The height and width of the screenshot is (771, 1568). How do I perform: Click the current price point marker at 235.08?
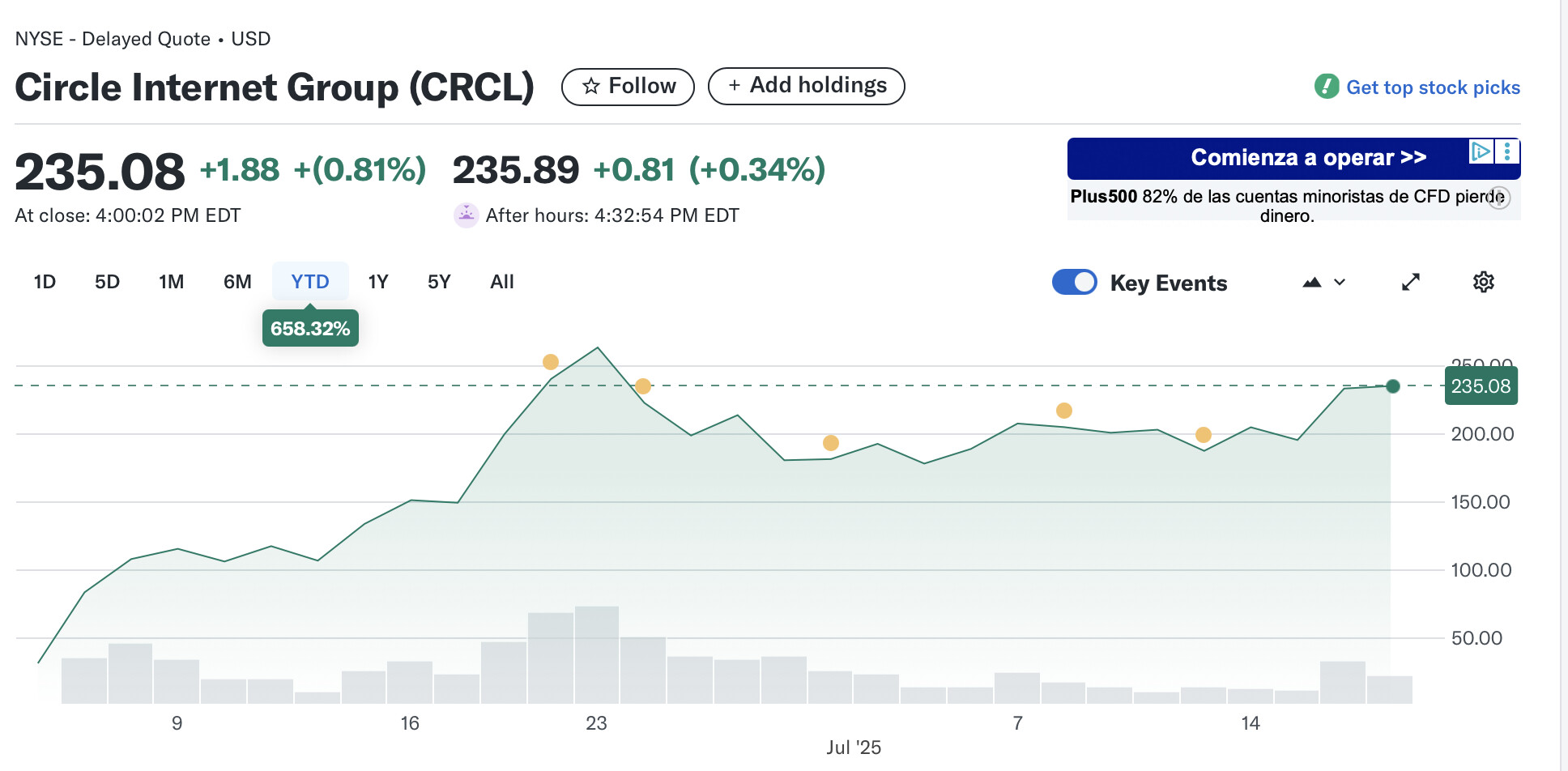pos(1393,386)
